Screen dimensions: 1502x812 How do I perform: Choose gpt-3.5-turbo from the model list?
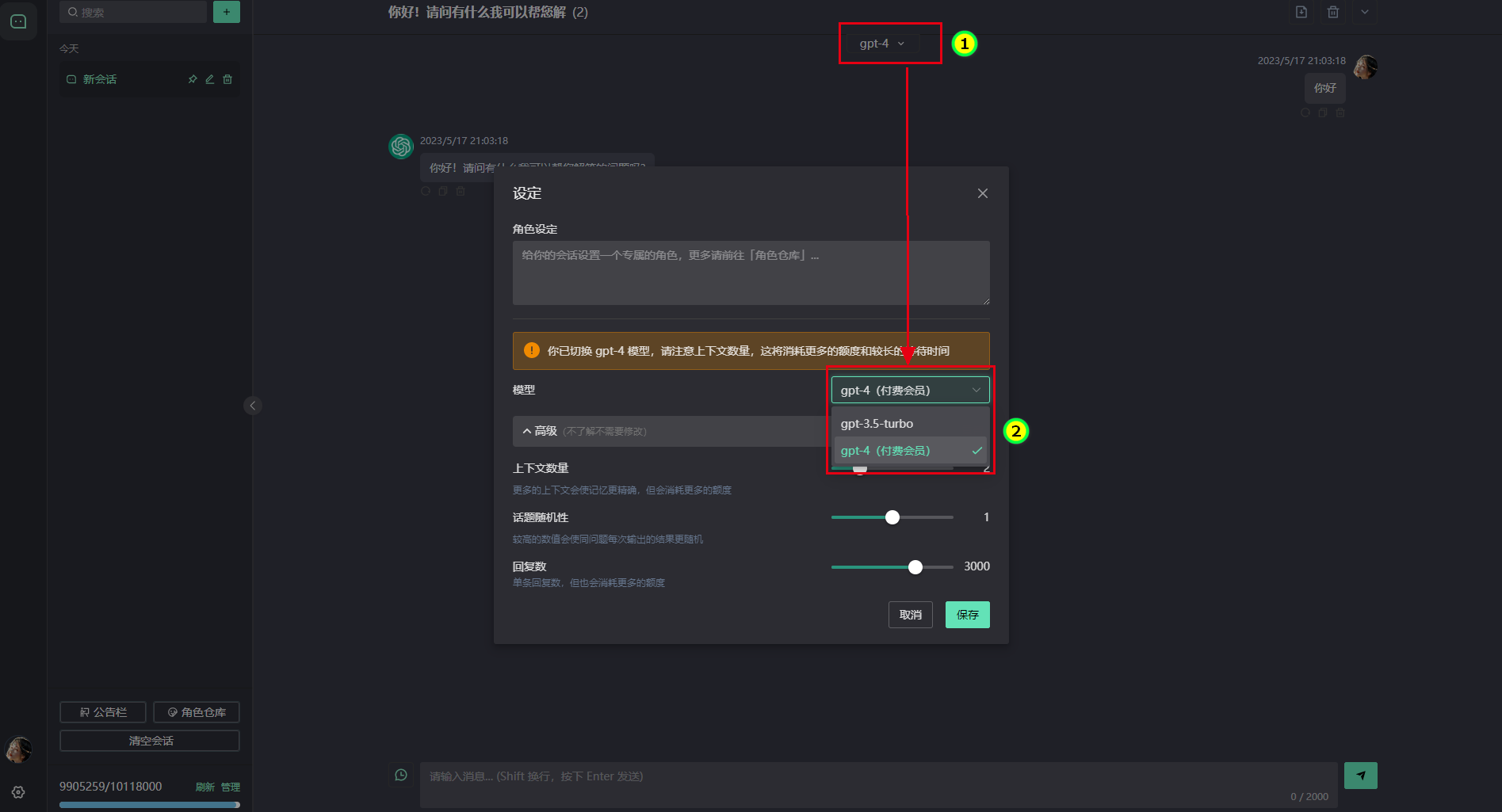click(x=911, y=424)
